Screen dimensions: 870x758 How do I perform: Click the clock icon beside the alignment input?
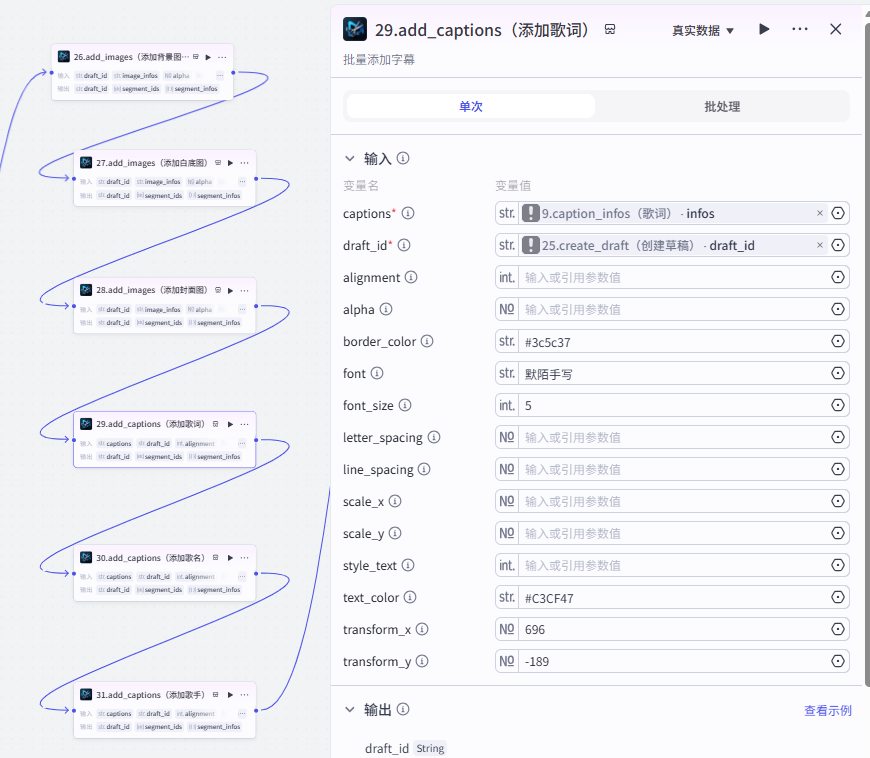tap(838, 277)
